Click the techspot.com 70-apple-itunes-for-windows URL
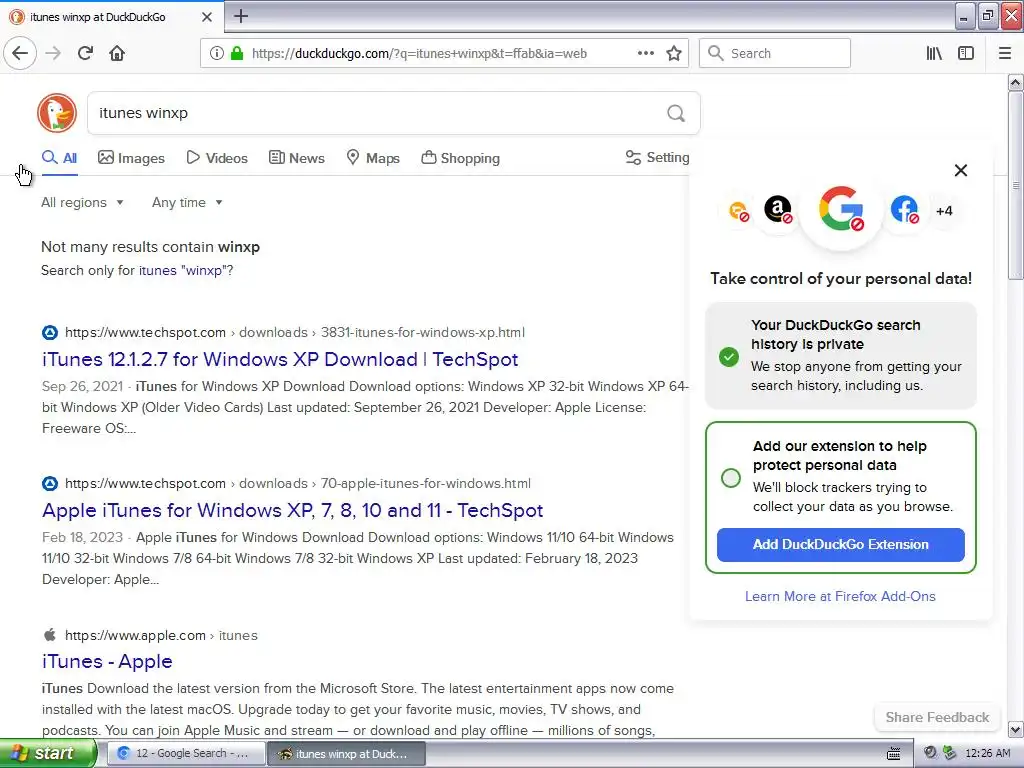1024x768 pixels. click(x=298, y=483)
